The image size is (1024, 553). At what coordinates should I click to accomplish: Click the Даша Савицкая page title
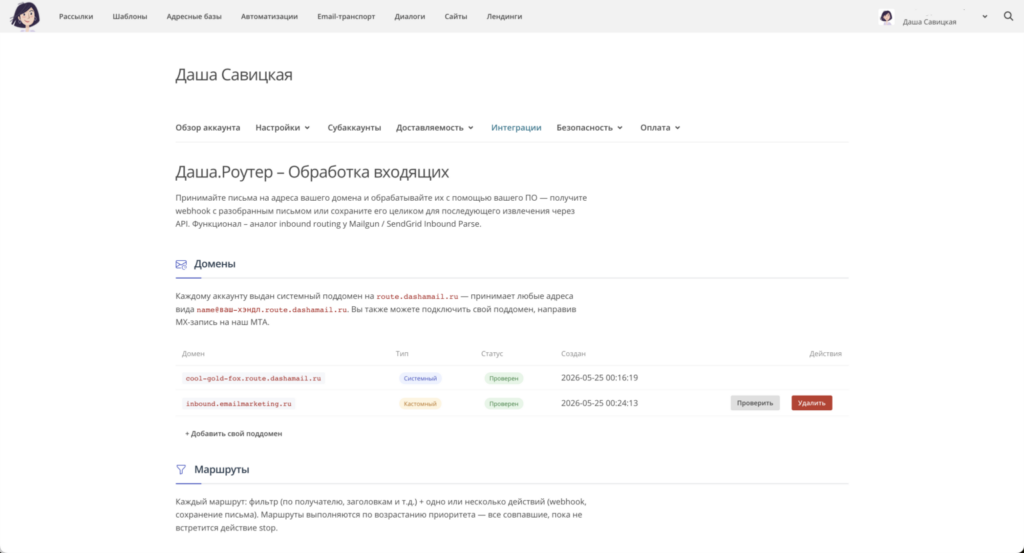pos(234,74)
